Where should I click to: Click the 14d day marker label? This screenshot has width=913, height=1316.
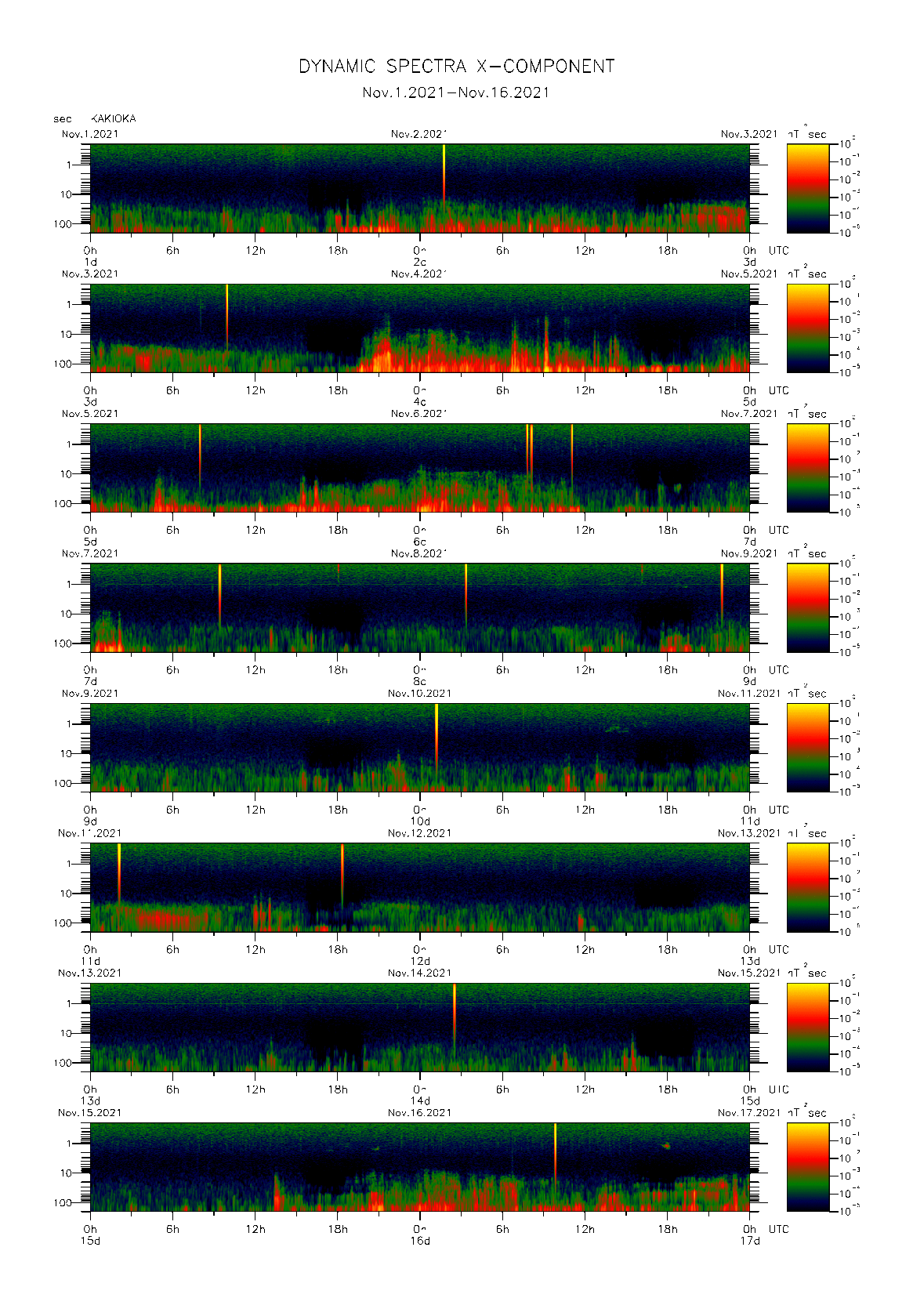click(x=420, y=1101)
